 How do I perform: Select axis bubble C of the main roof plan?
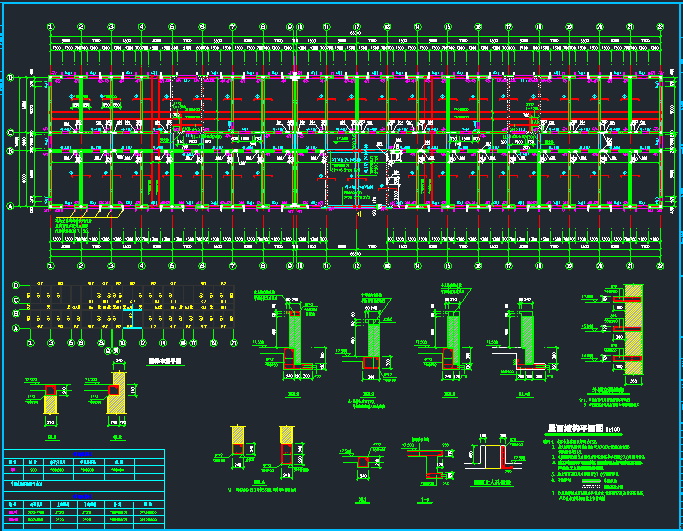tap(10, 132)
